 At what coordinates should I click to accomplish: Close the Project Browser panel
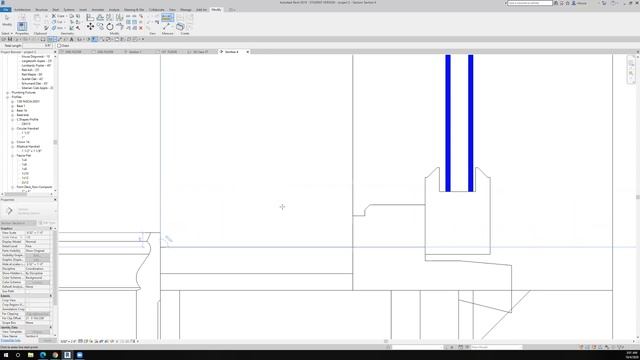pos(55,52)
